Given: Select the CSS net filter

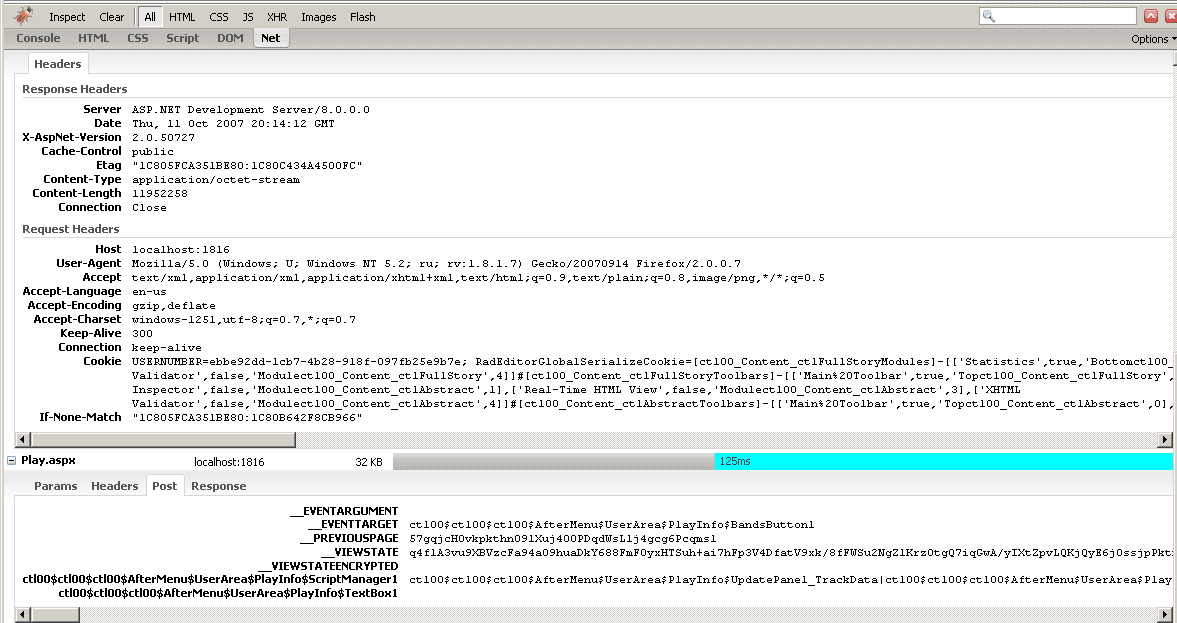Looking at the screenshot, I should (218, 17).
